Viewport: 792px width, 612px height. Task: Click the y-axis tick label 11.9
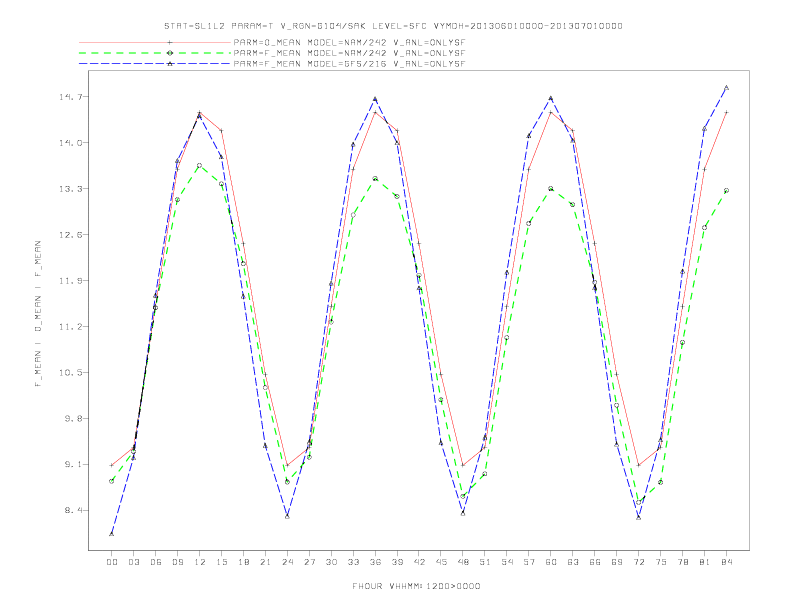click(69, 281)
